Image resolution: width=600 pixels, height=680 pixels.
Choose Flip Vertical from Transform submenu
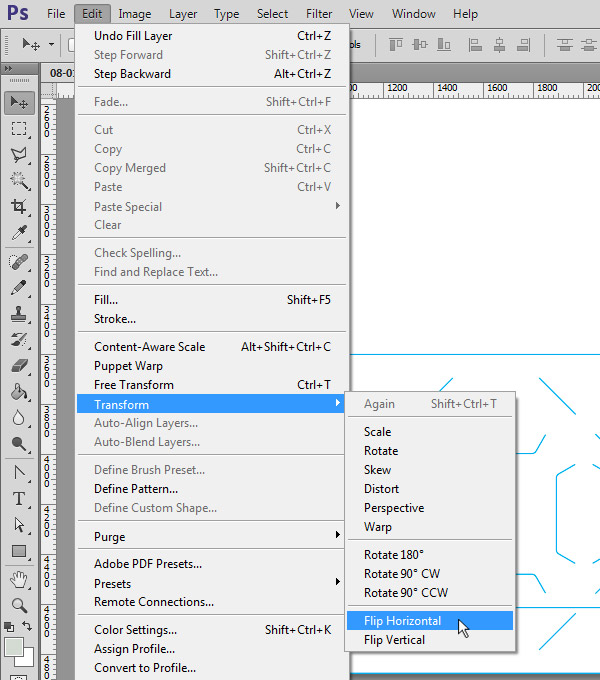click(x=394, y=640)
